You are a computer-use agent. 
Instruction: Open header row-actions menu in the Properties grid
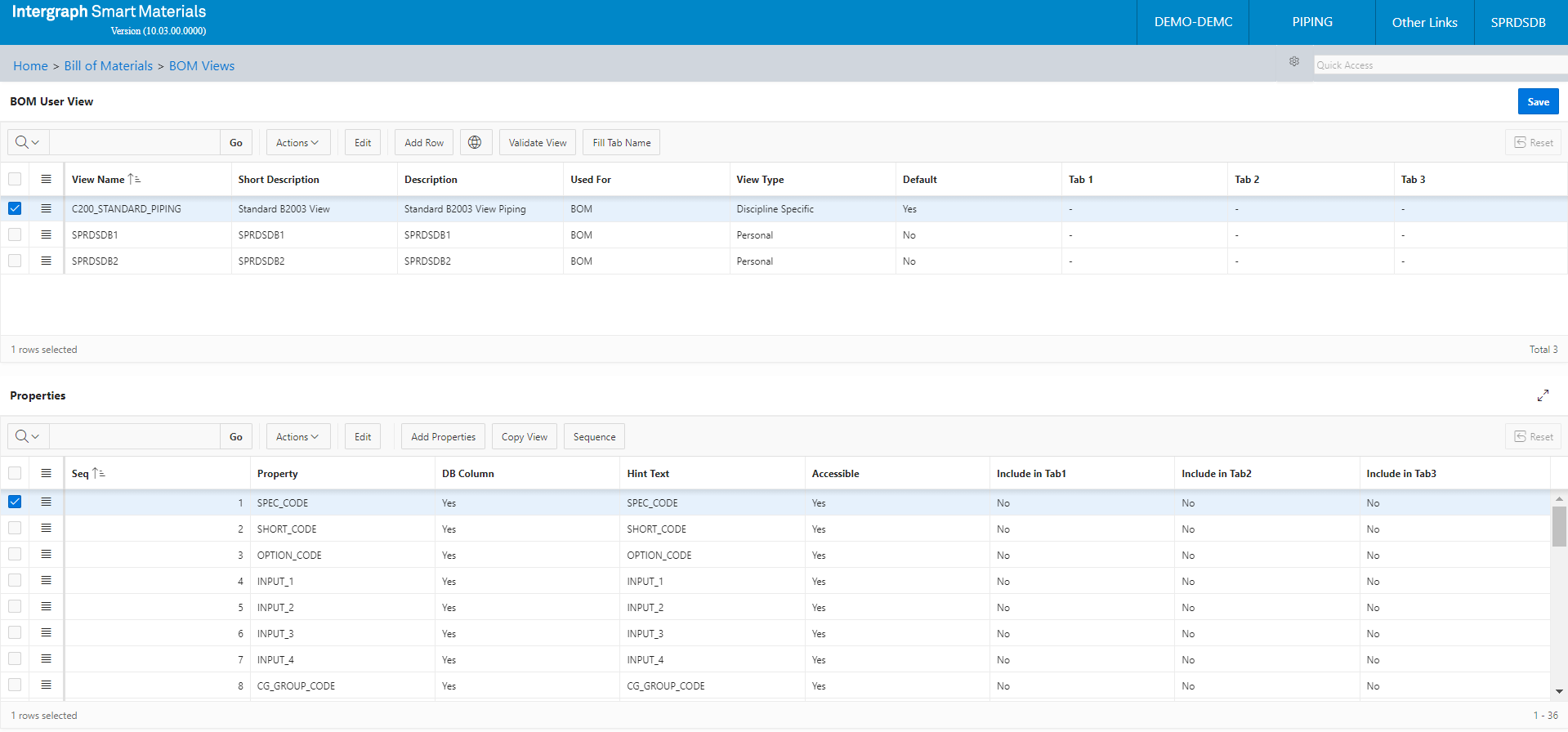pyautogui.click(x=46, y=473)
